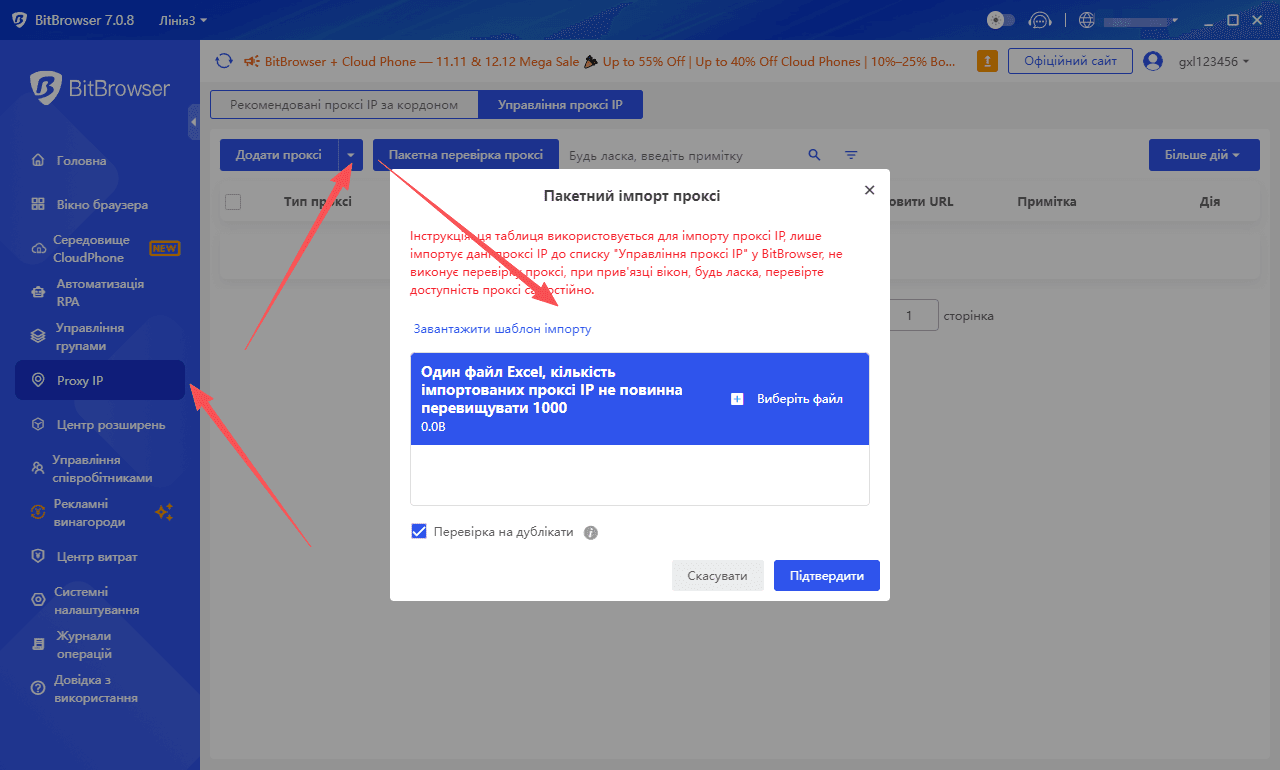Click the customer support headset icon
Screen dimensions: 1280x770
click(x=1040, y=20)
